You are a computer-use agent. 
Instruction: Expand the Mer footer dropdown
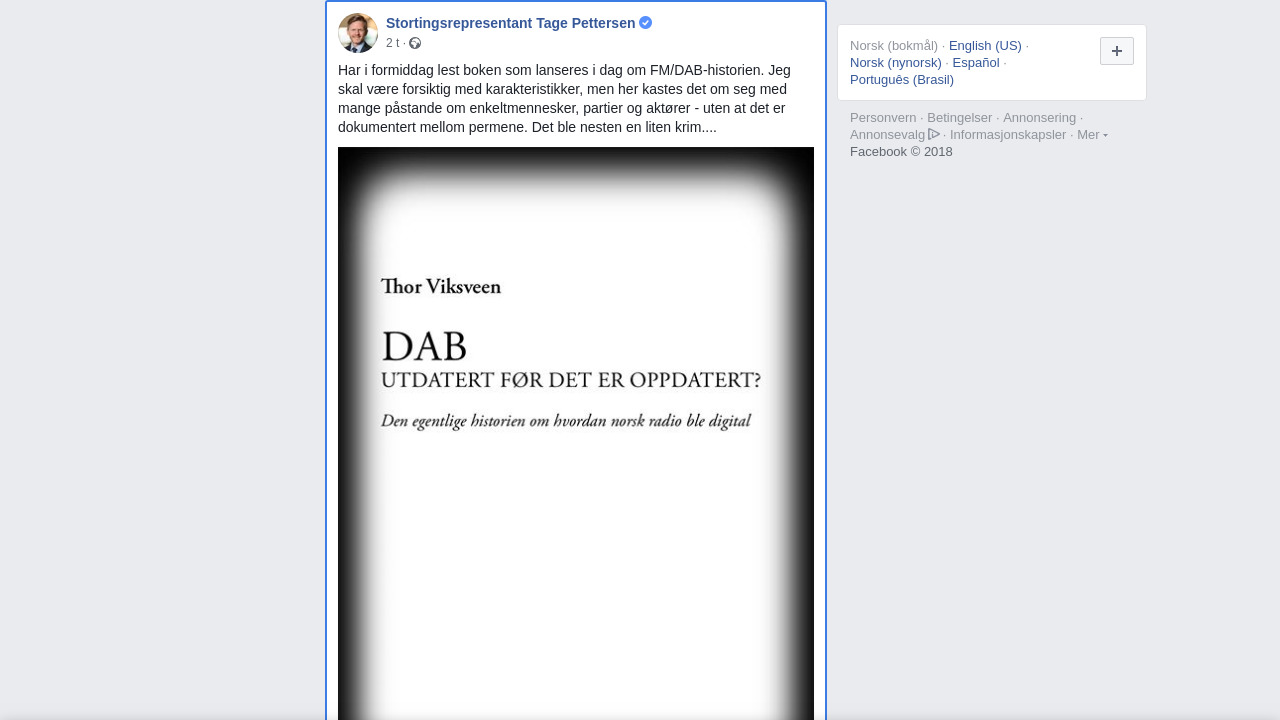pos(1092,135)
